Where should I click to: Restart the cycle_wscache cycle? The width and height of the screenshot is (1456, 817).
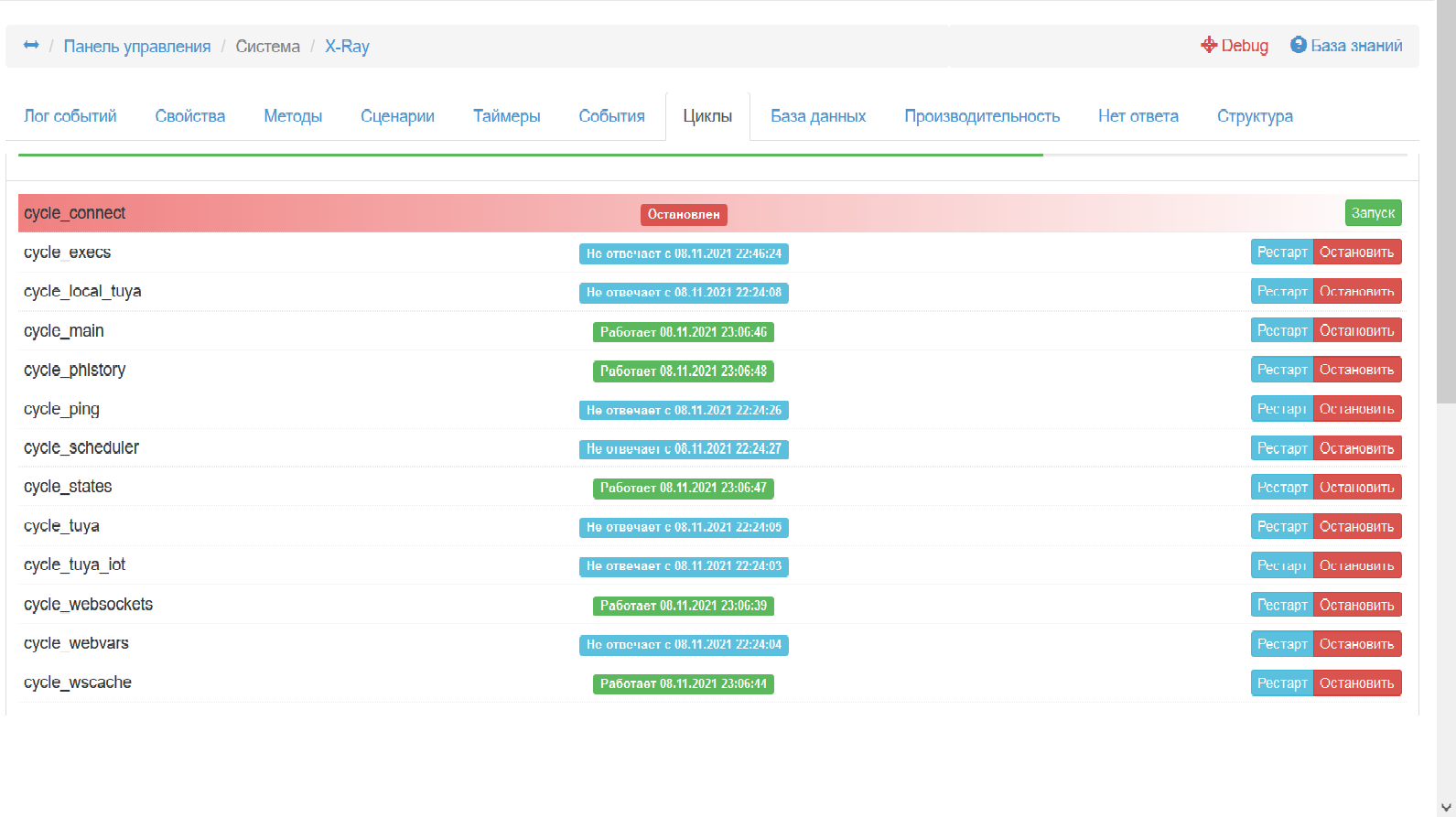coord(1281,683)
